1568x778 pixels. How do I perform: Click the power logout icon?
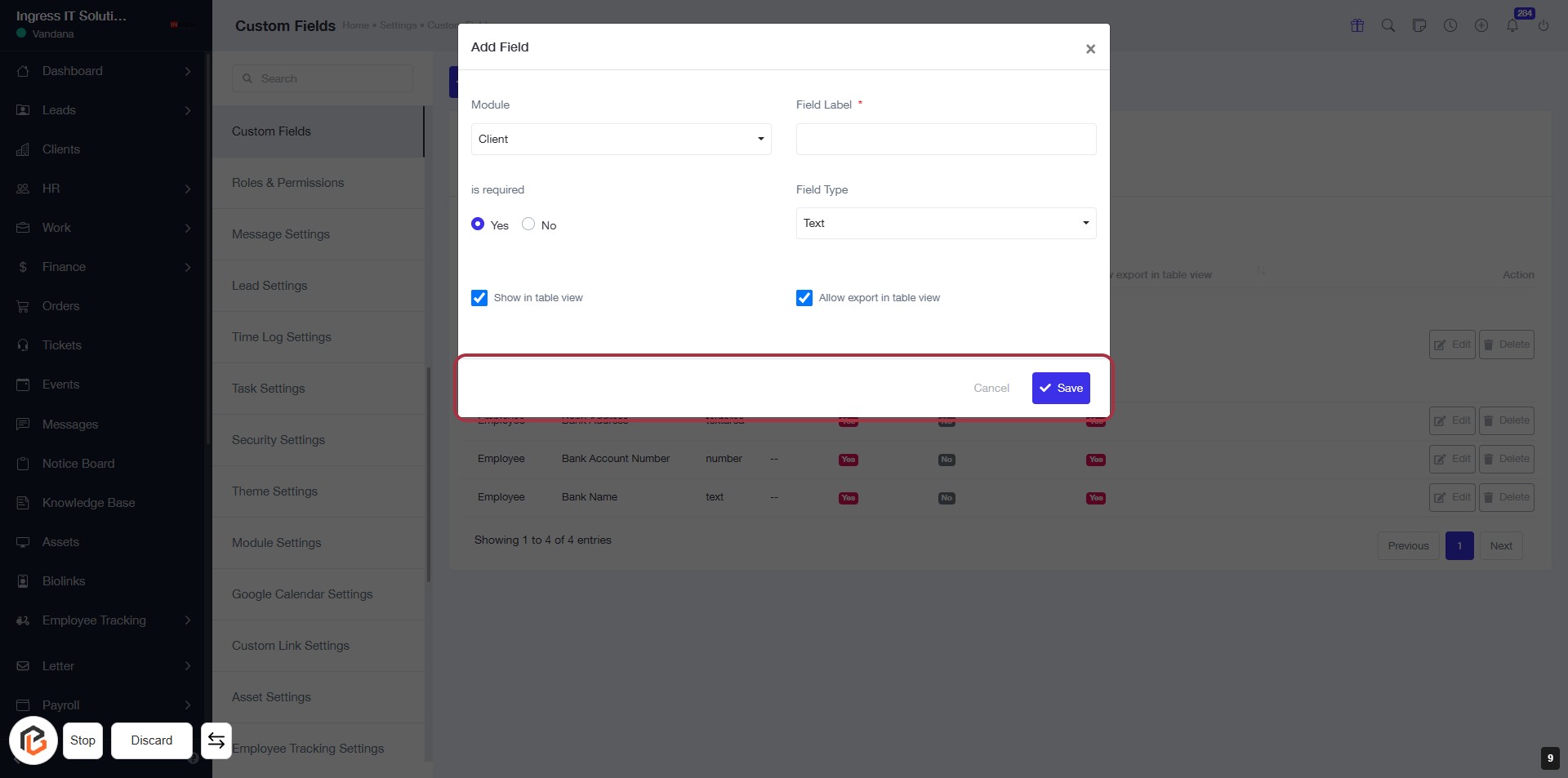click(x=1543, y=25)
